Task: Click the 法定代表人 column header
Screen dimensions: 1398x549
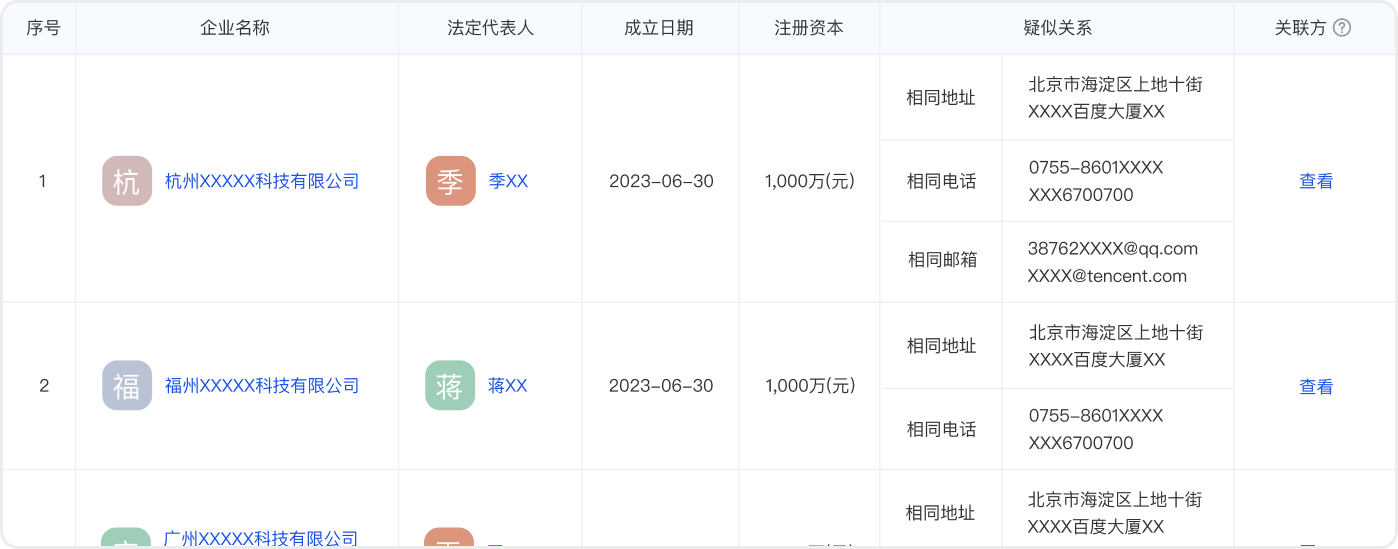Action: pos(490,28)
